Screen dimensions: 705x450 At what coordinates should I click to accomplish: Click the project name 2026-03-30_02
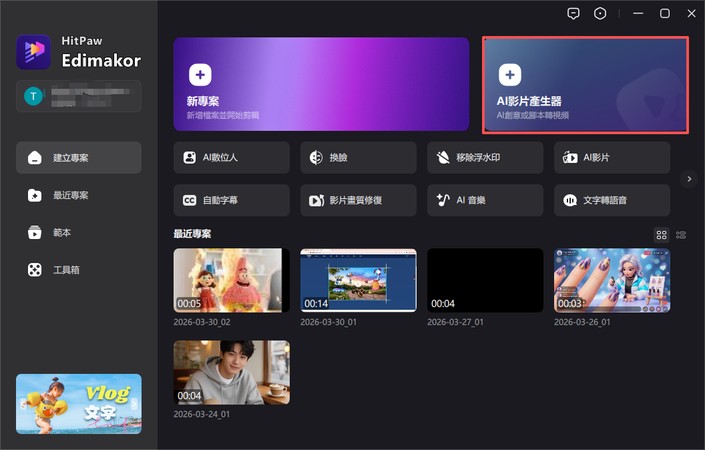202,322
